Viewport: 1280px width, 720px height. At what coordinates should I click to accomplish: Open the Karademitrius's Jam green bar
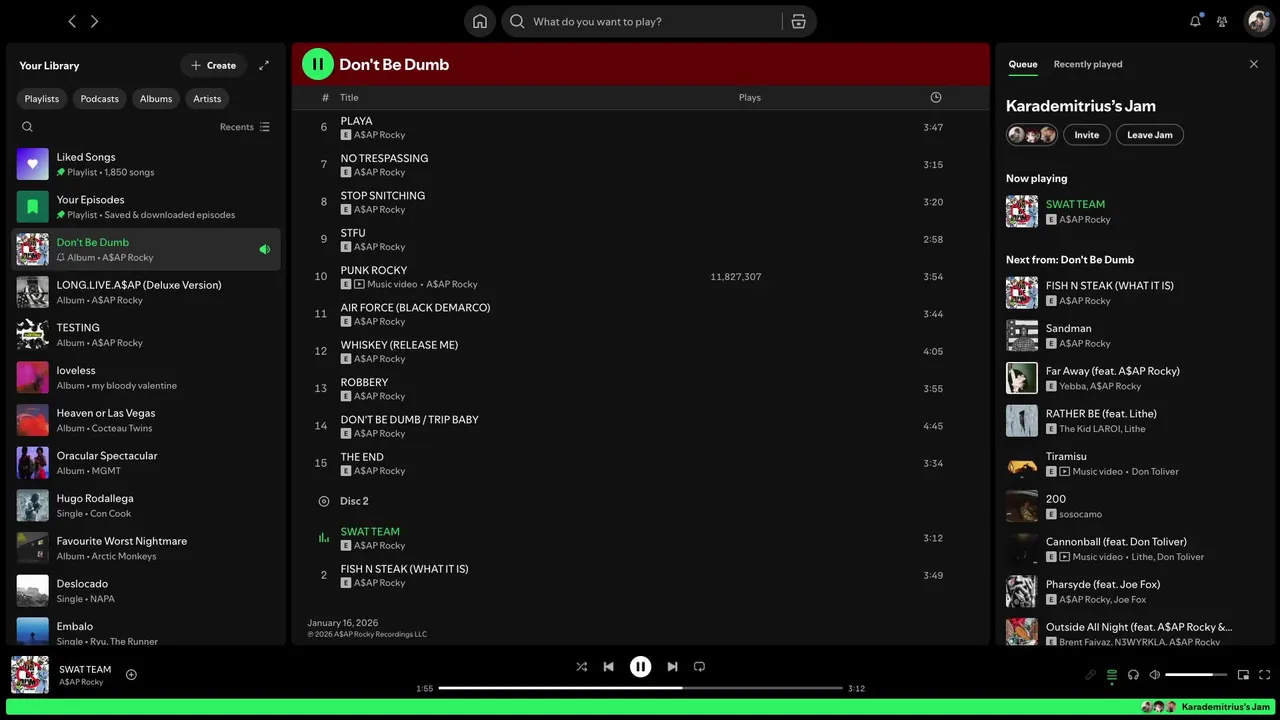pos(640,706)
